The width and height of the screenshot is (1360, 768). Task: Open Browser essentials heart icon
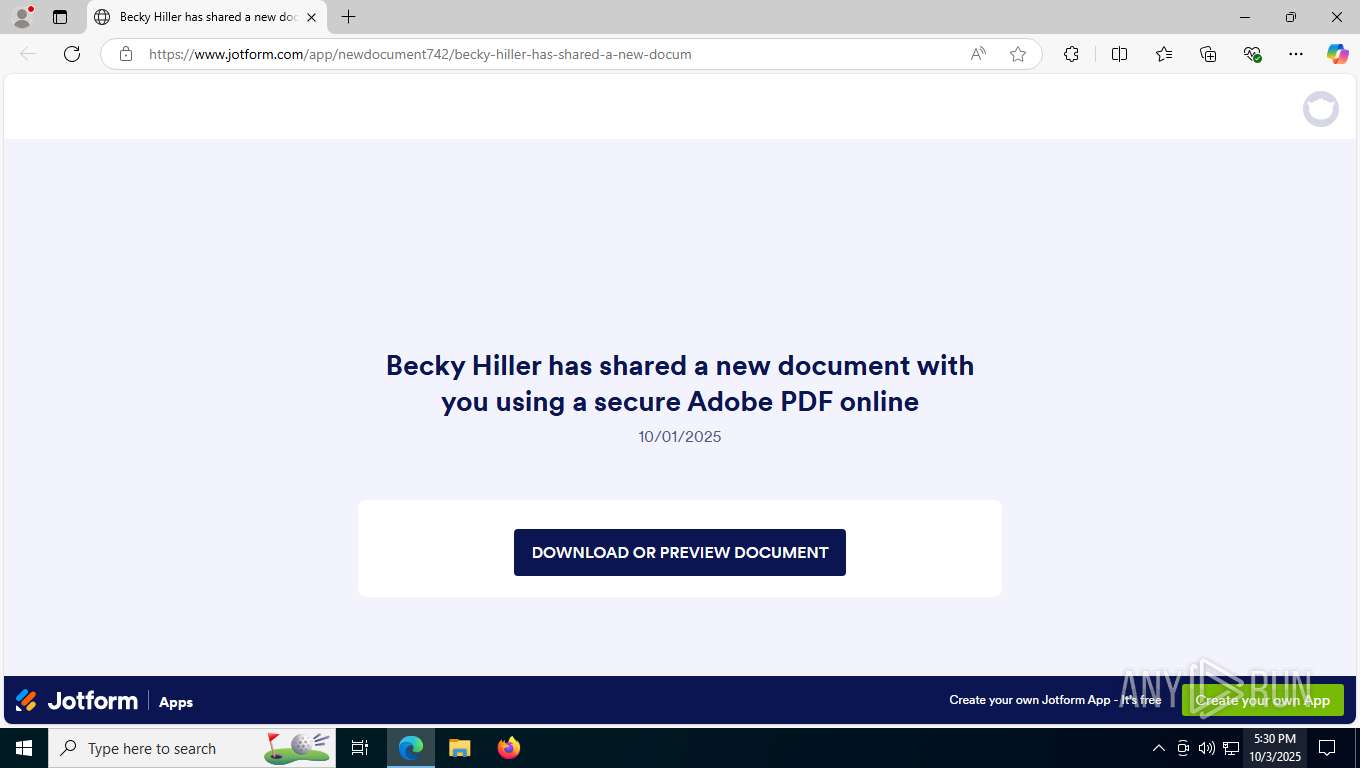pyautogui.click(x=1252, y=54)
